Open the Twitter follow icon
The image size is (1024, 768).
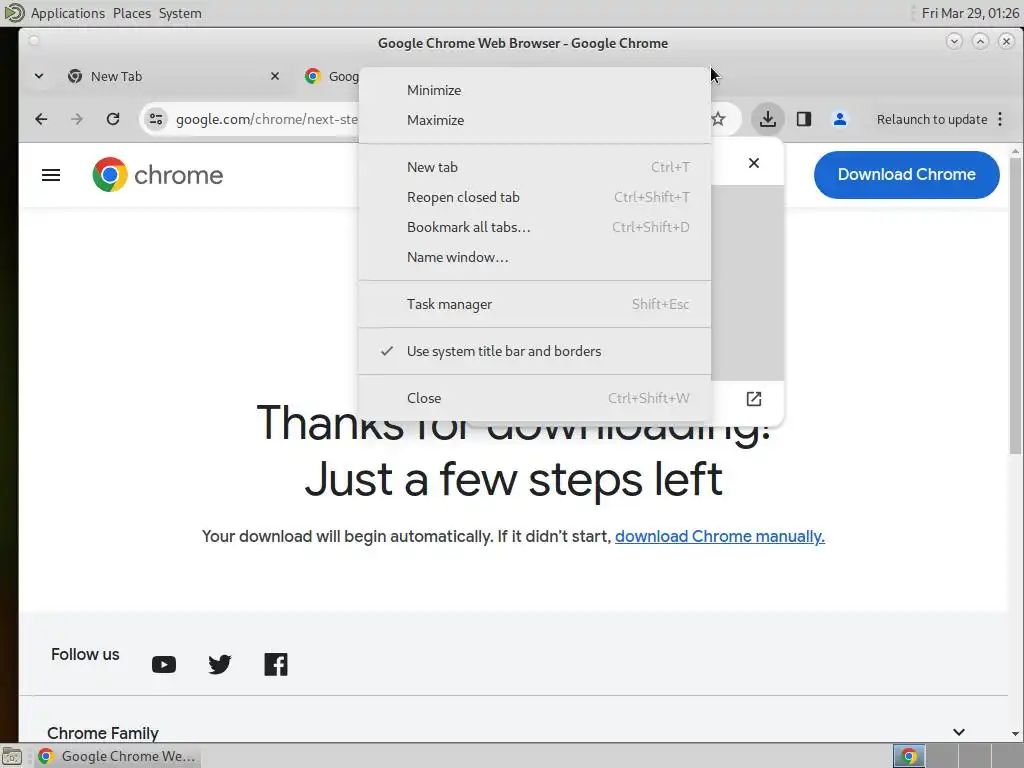coord(219,664)
